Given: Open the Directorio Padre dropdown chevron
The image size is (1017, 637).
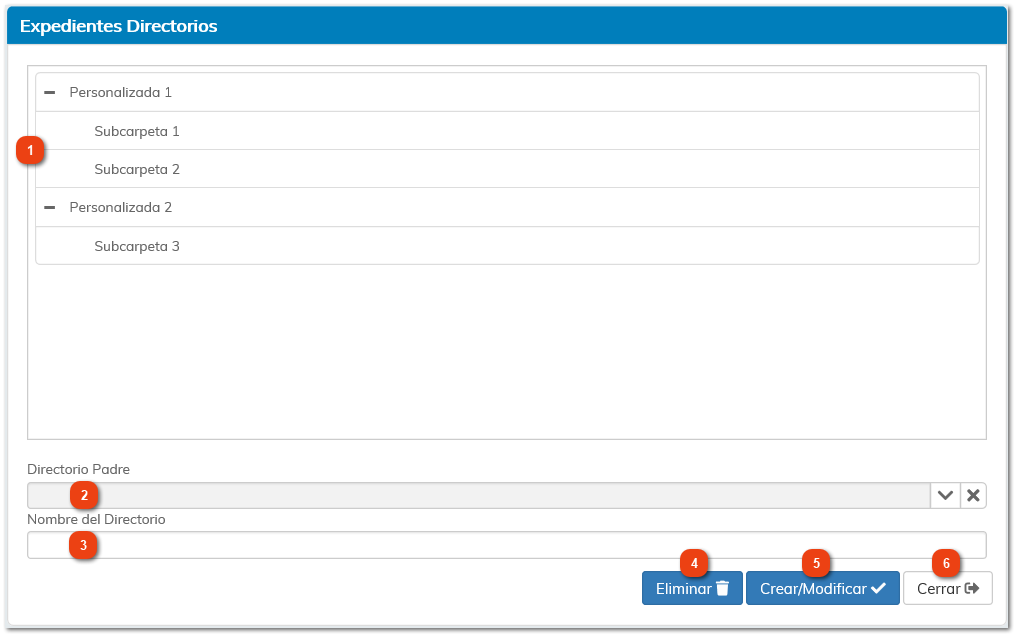Looking at the screenshot, I should coord(945,496).
